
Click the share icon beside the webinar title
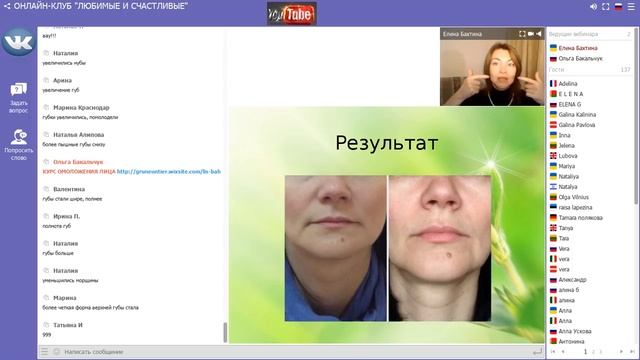point(7,6)
